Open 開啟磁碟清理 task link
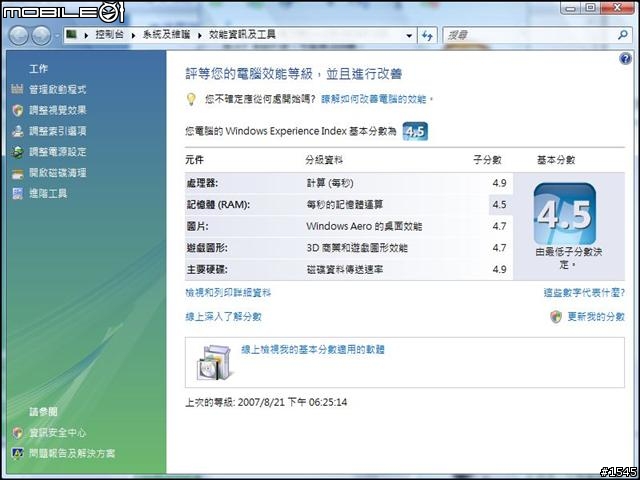The image size is (640, 480). pyautogui.click(x=58, y=173)
